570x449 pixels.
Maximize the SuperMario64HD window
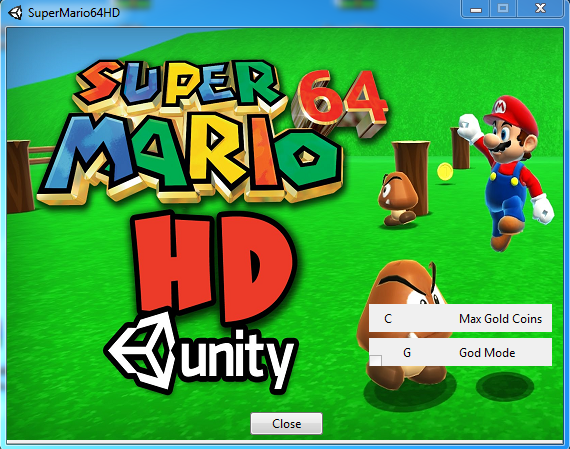[x=503, y=8]
